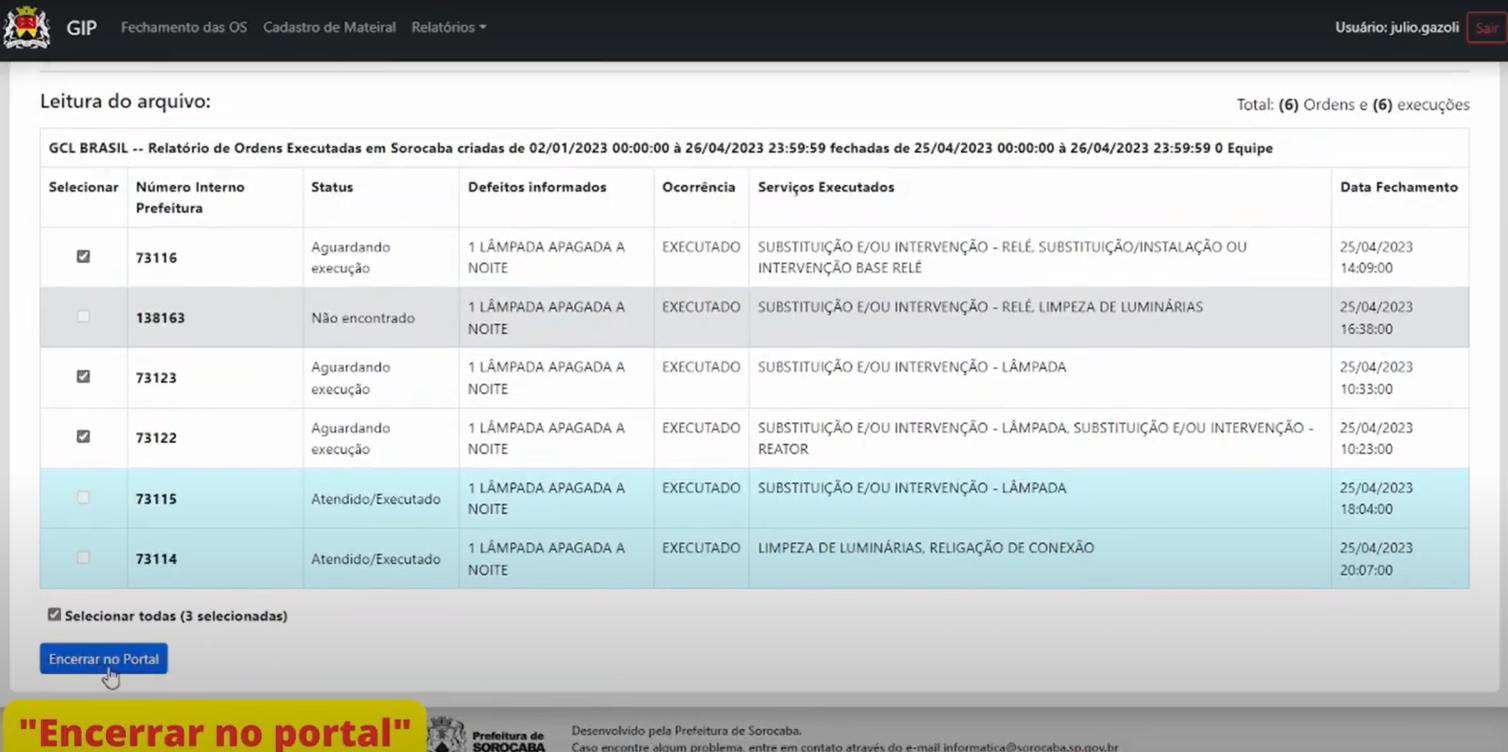Viewport: 1508px width, 752px height.
Task: Uncheck the checkbox for order 73122
Action: pos(83,437)
